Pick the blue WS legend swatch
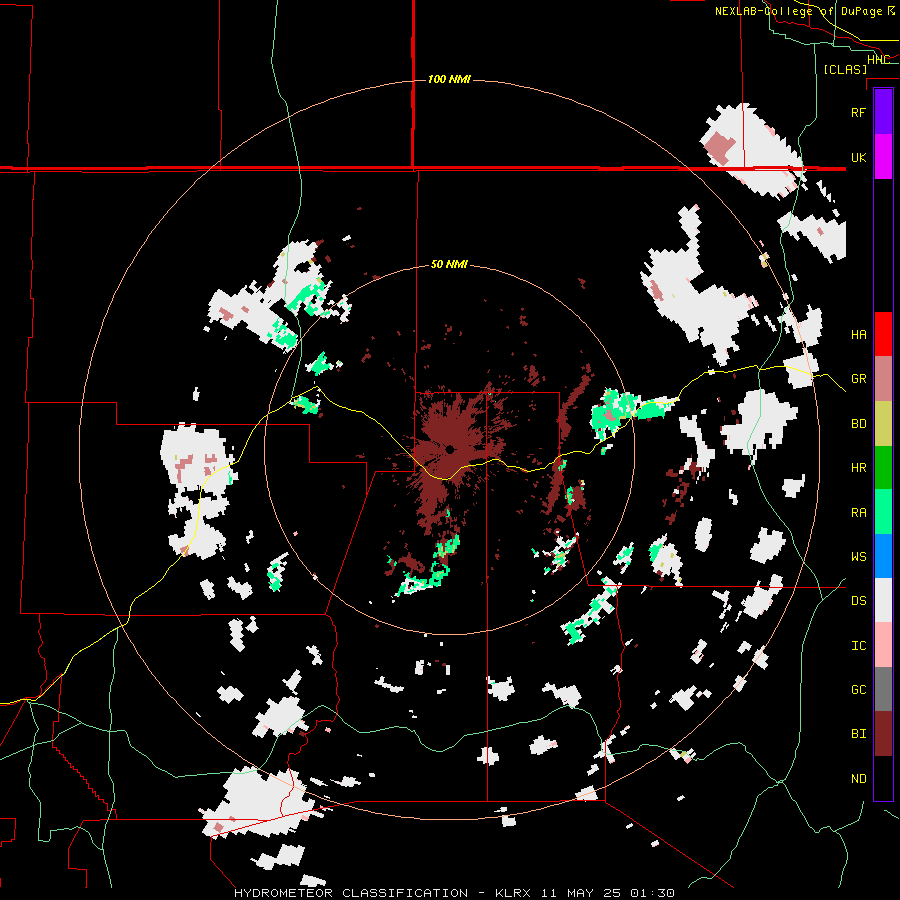Viewport: 900px width, 900px height. pyautogui.click(x=883, y=556)
